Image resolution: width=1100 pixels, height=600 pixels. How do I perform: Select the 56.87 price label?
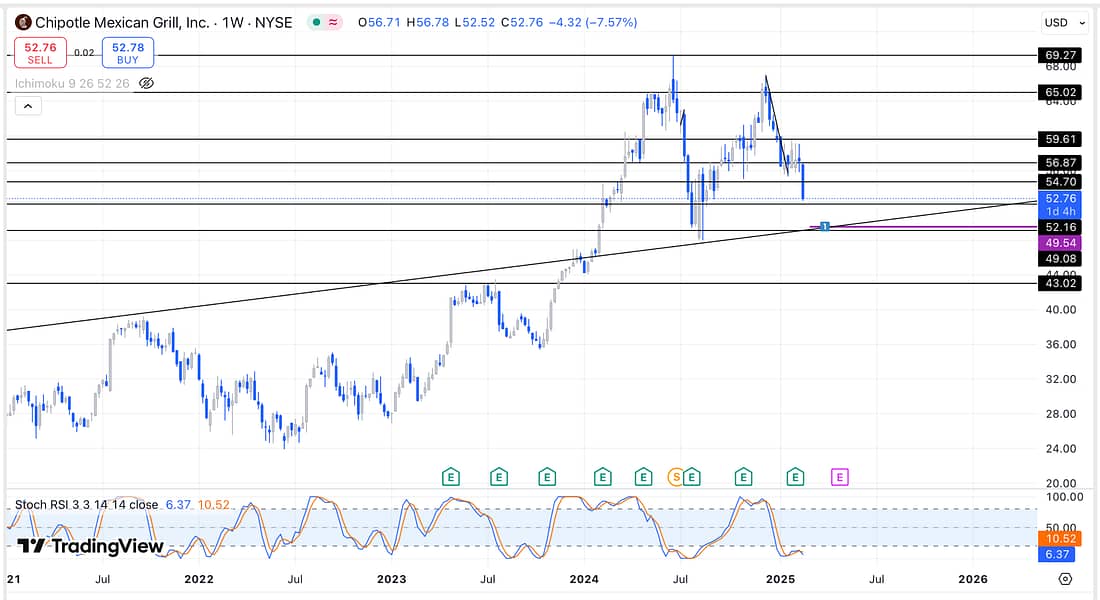(x=1060, y=163)
